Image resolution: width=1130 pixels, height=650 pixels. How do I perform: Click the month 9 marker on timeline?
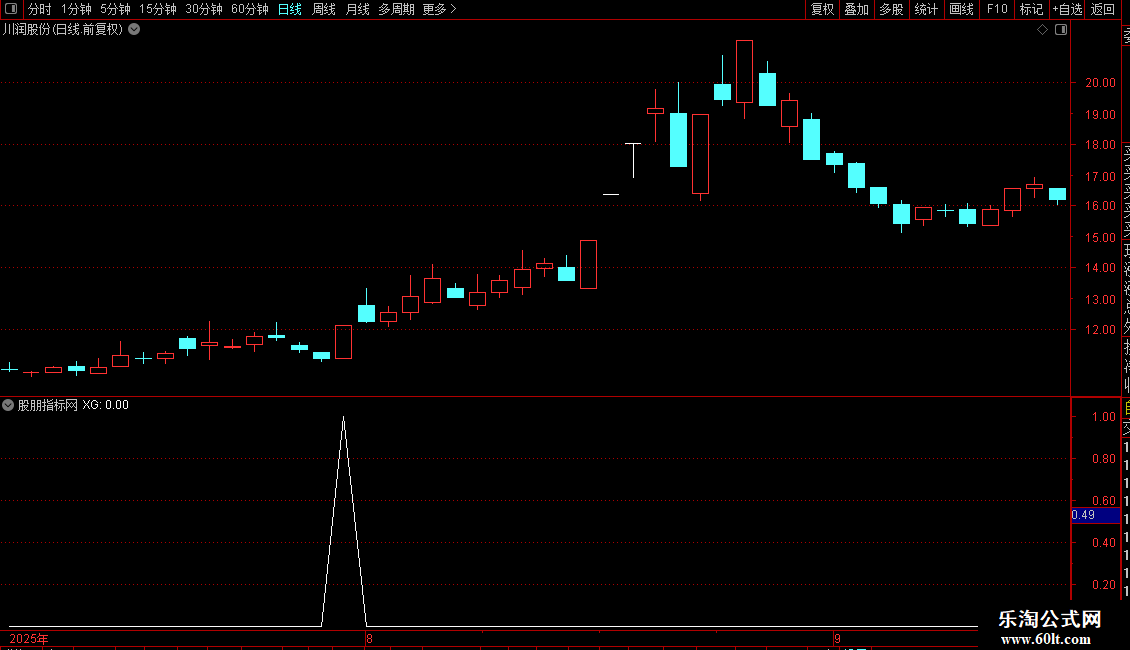pos(837,638)
